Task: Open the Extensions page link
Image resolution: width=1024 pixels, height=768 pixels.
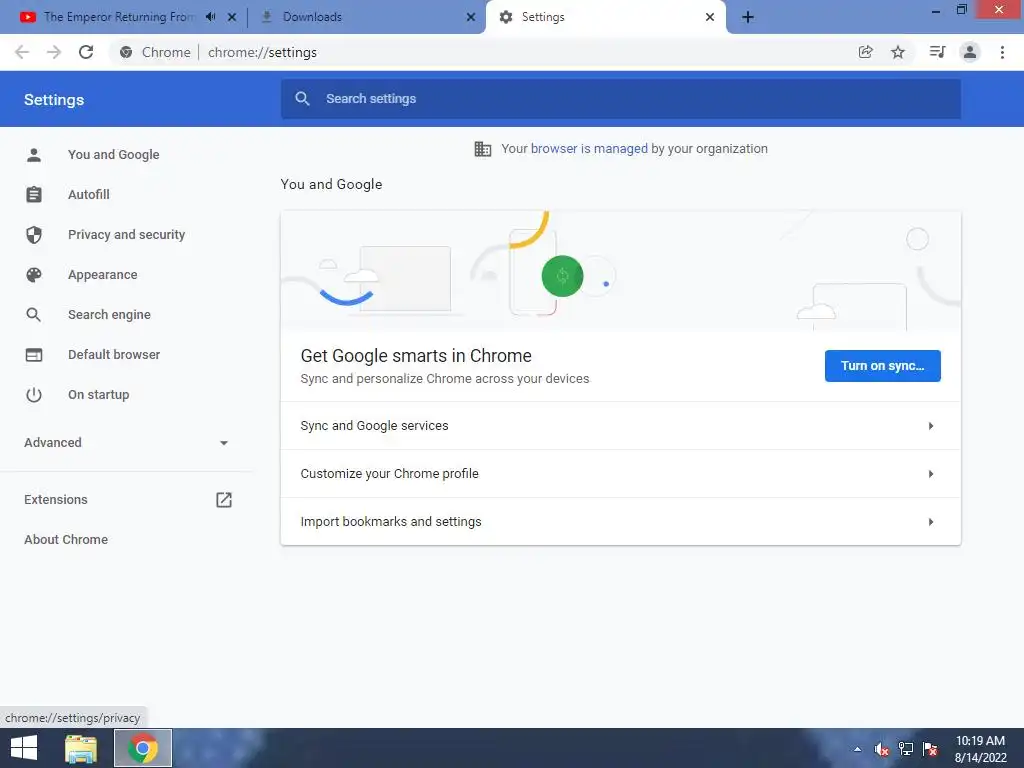Action: point(56,500)
